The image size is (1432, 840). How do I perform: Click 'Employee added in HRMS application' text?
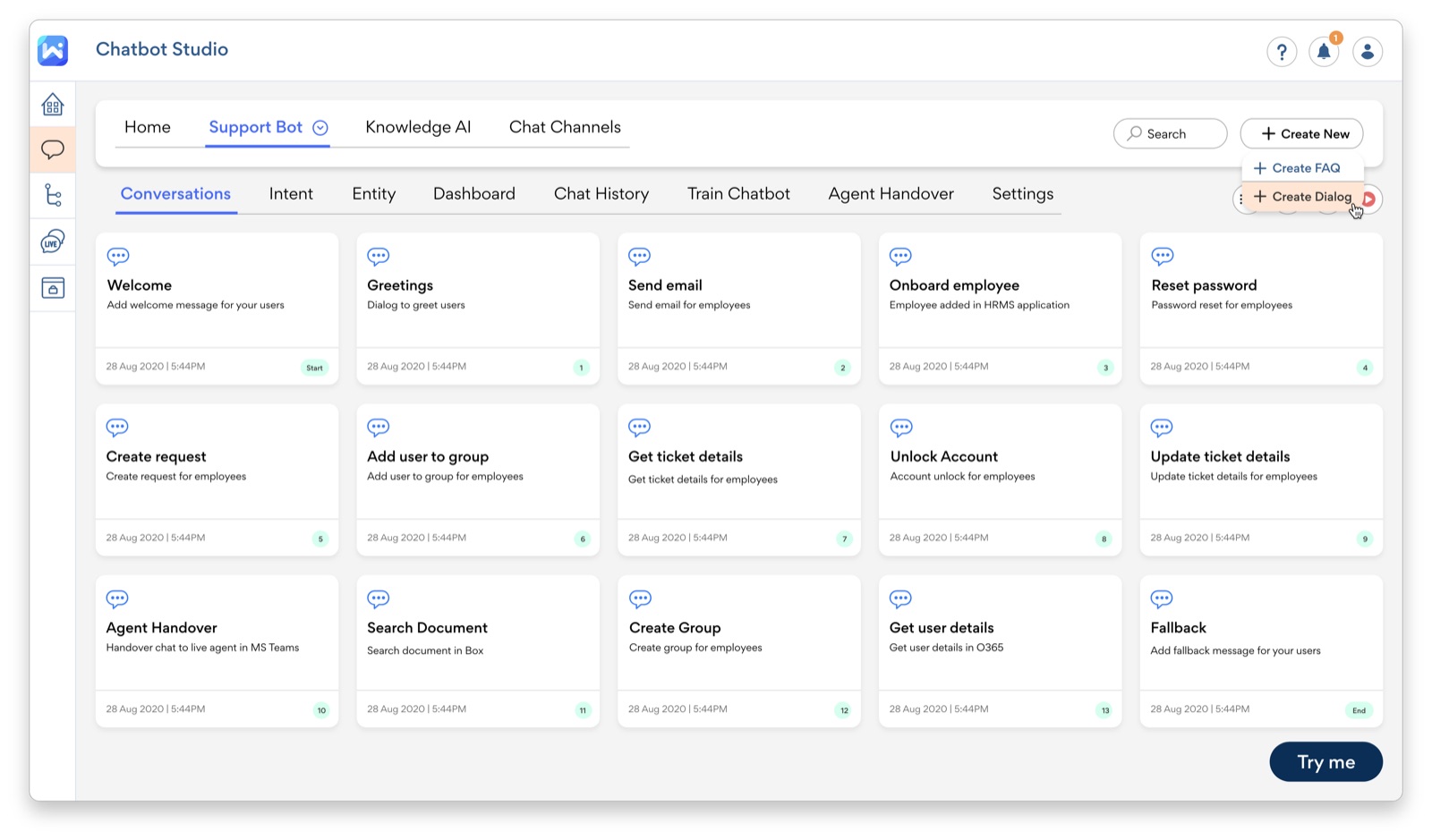[x=979, y=305]
